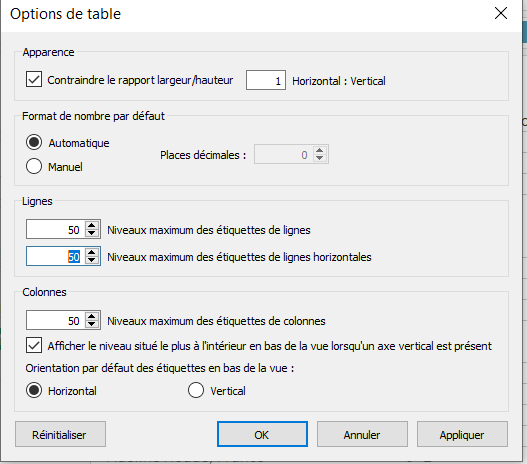
Task: Uncheck Contraindre le rapport largeur/hauteur
Action: pos(34,79)
